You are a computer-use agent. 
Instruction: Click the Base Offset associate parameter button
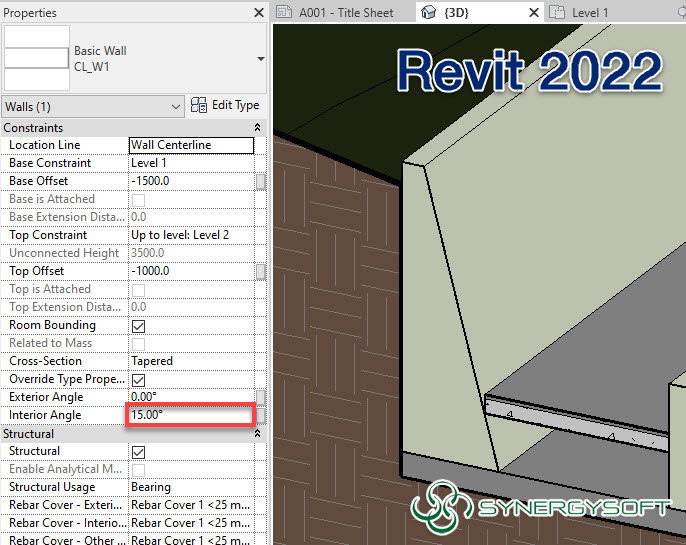tap(260, 182)
